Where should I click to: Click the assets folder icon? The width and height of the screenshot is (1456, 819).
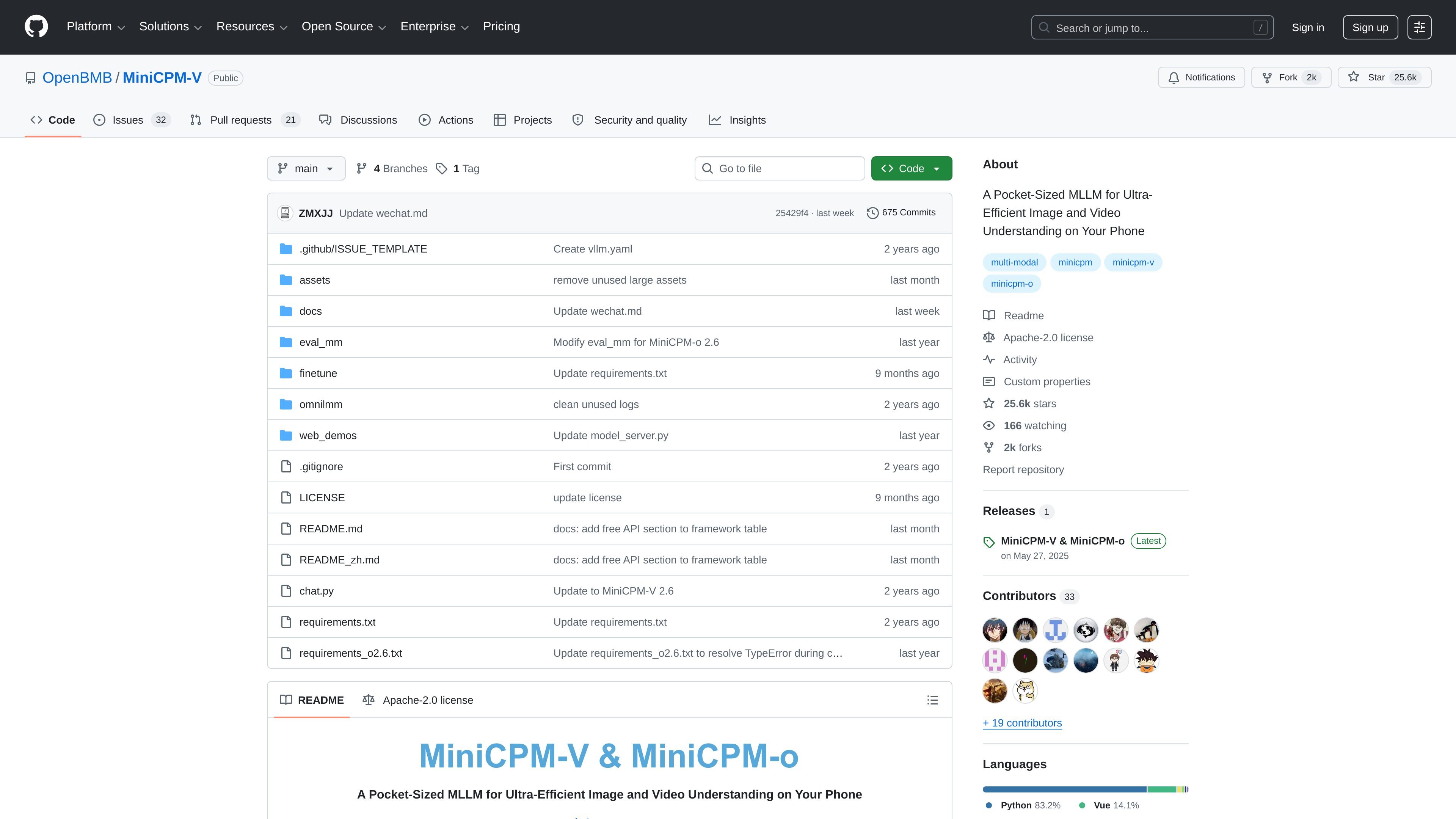coord(286,280)
